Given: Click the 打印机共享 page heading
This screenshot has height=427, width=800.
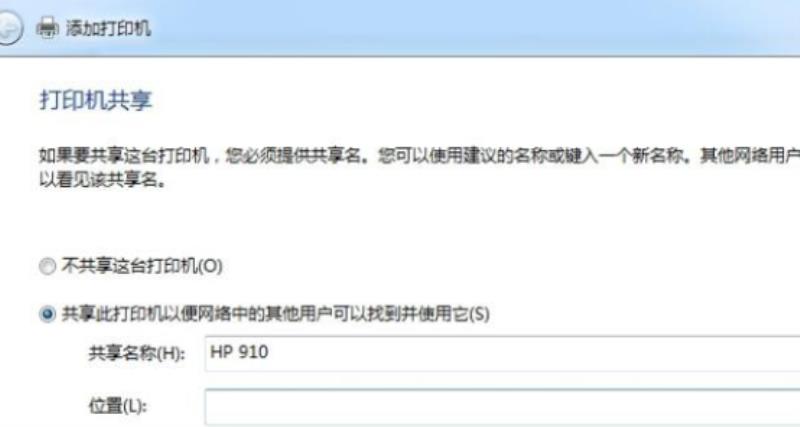Looking at the screenshot, I should point(95,100).
